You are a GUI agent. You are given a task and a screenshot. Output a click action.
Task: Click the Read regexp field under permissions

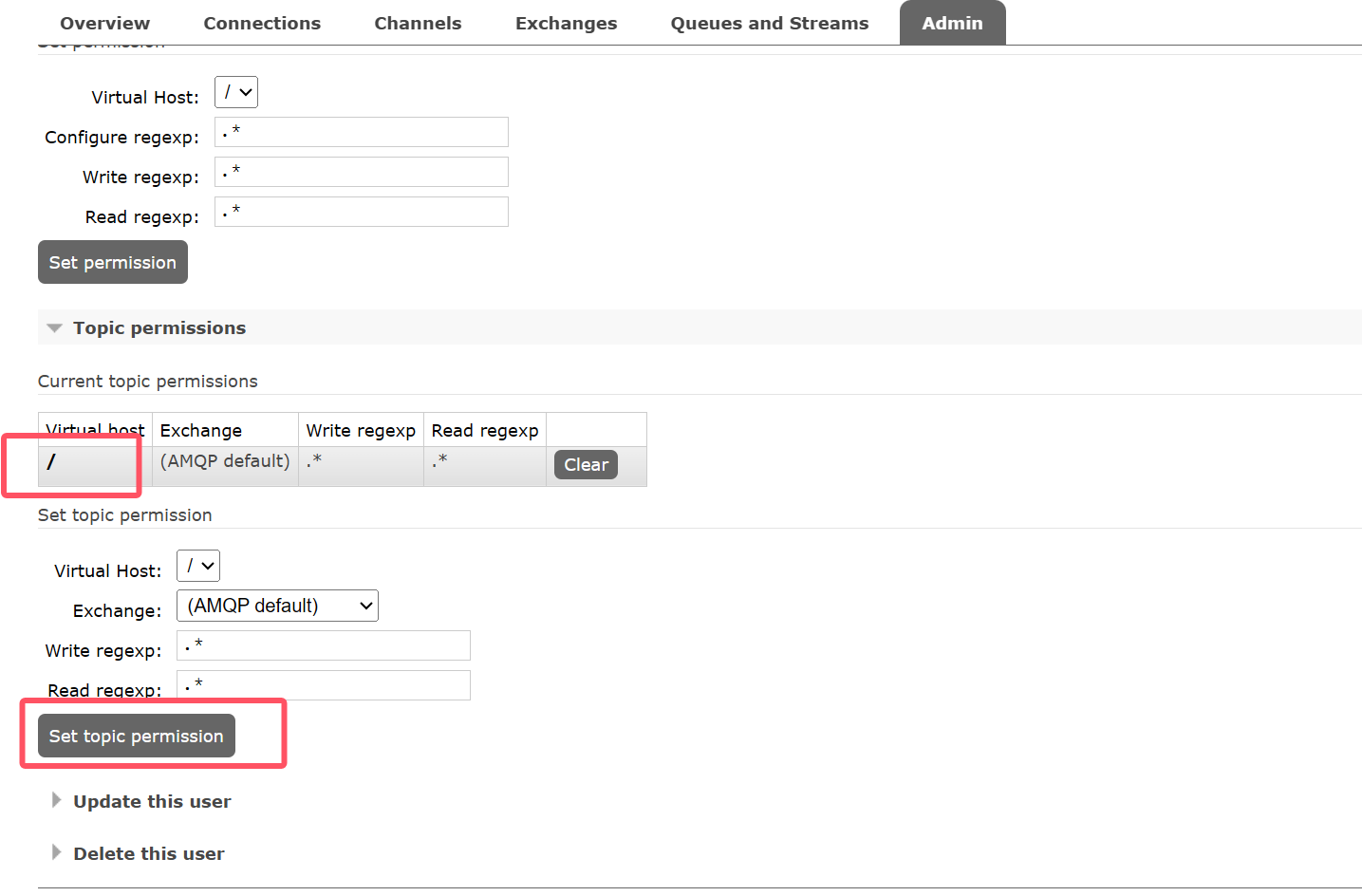click(x=361, y=212)
